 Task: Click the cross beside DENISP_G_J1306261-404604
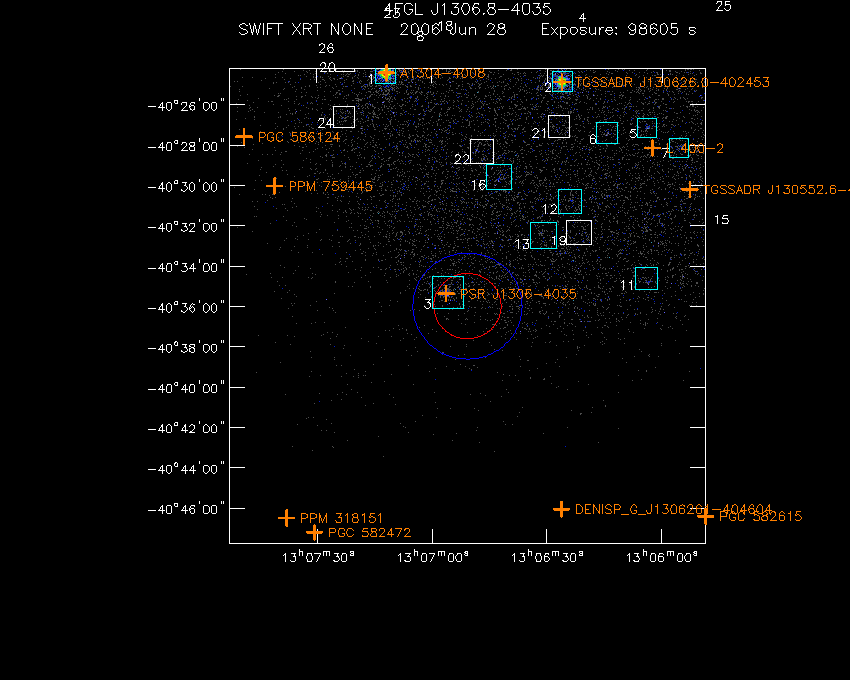click(562, 509)
